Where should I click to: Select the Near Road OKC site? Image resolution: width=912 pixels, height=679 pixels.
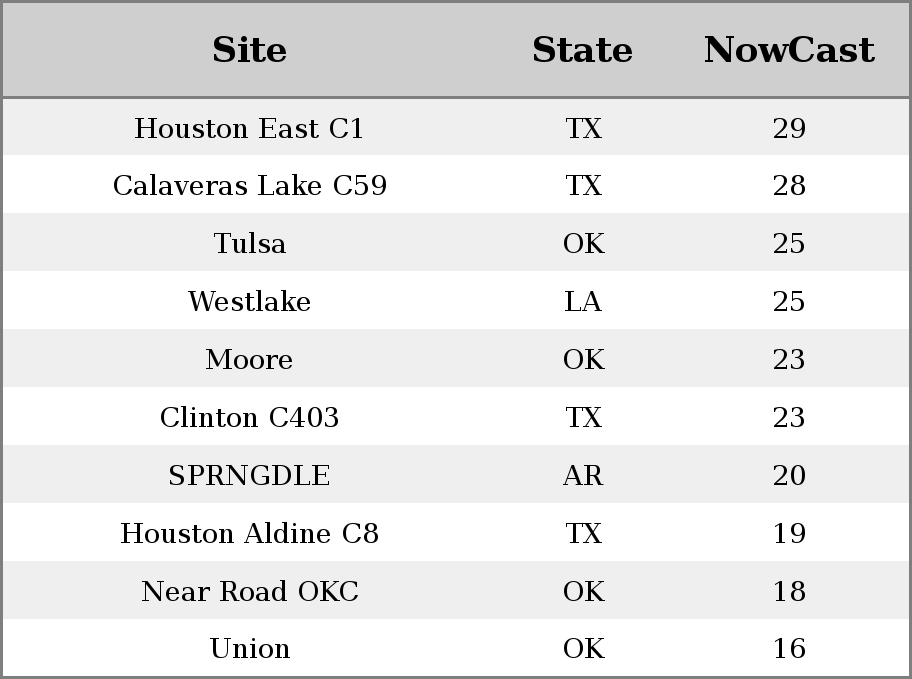click(x=250, y=591)
